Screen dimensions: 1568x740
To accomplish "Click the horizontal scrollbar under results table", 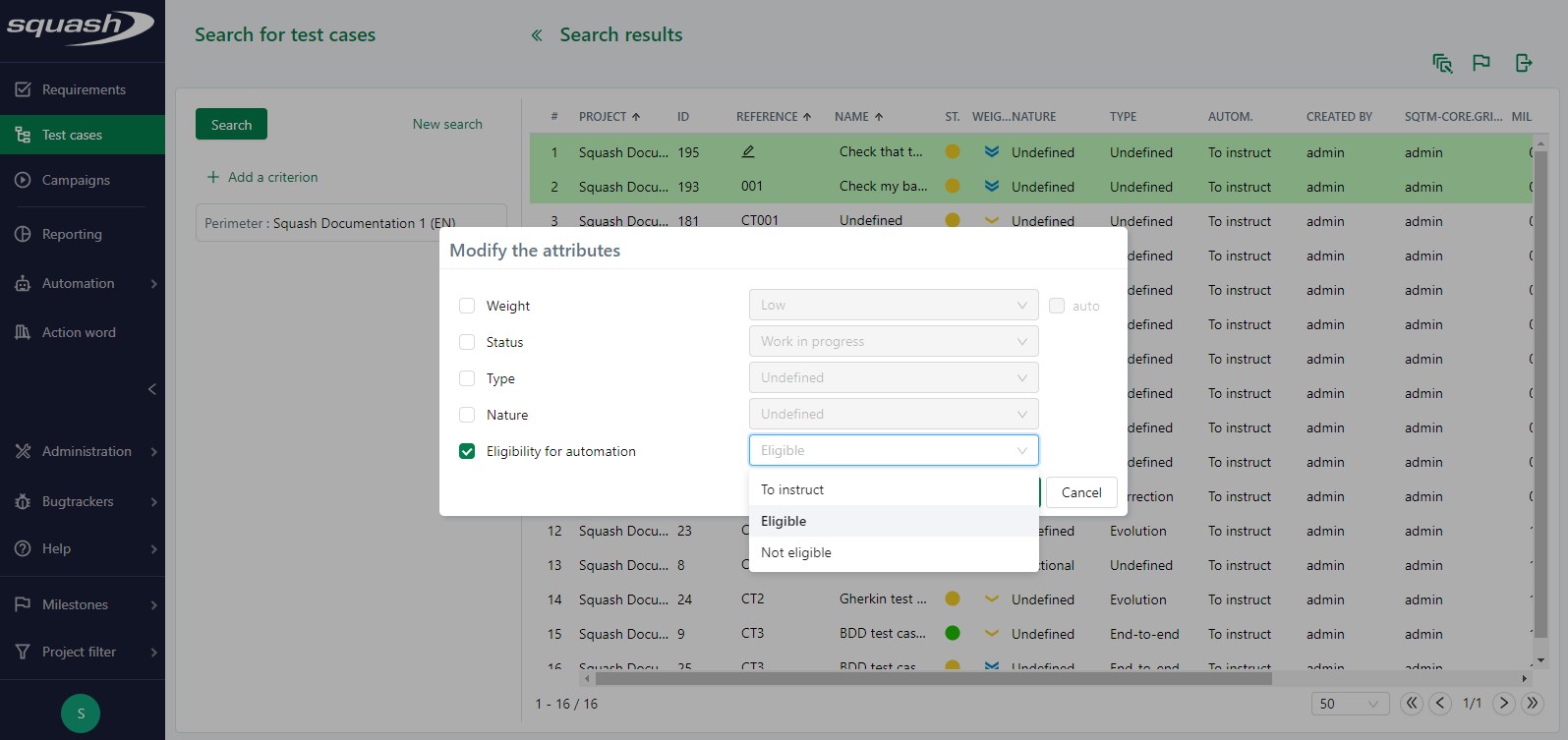I will coord(933,678).
